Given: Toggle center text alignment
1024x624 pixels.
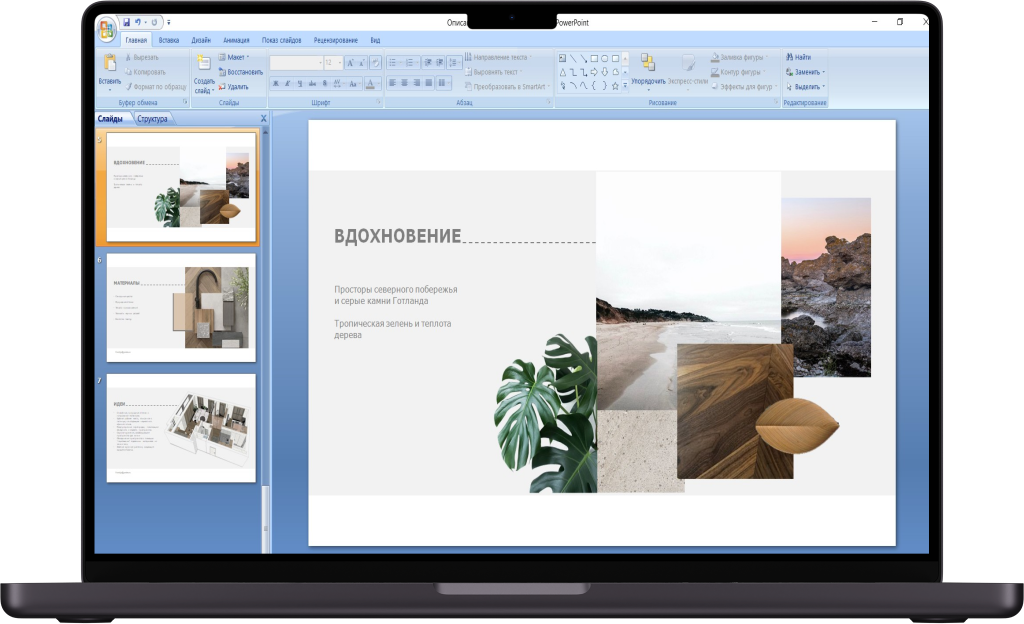Looking at the screenshot, I should [x=404, y=83].
